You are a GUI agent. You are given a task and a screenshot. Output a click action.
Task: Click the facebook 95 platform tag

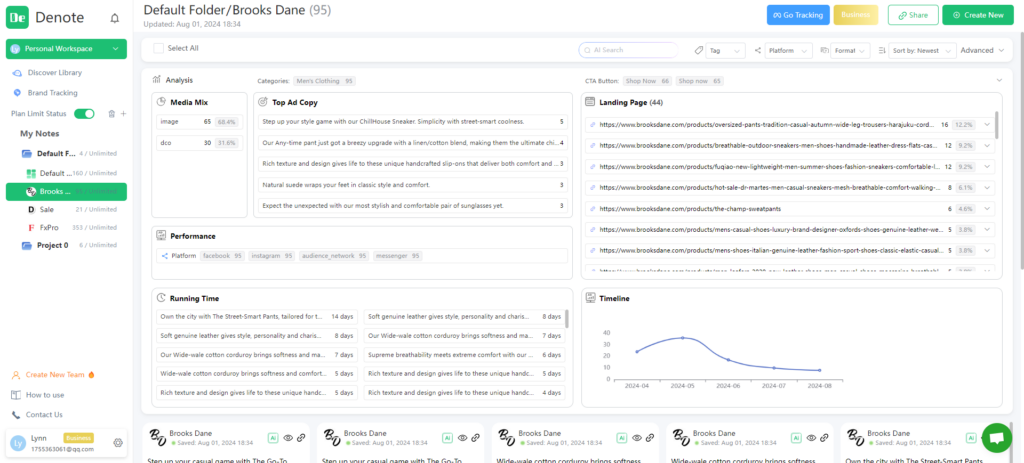tap(222, 256)
